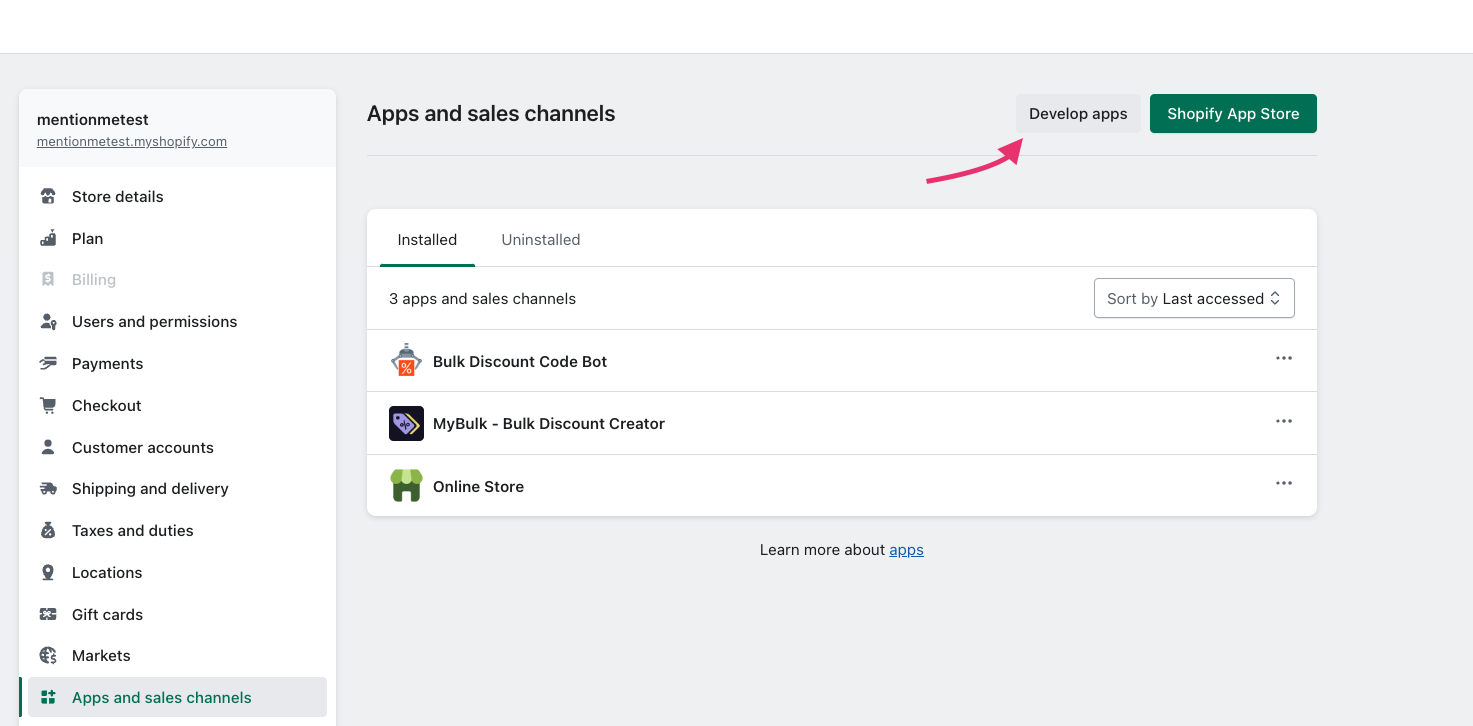
Task: Click the Taxes and duties icon
Action: [48, 530]
